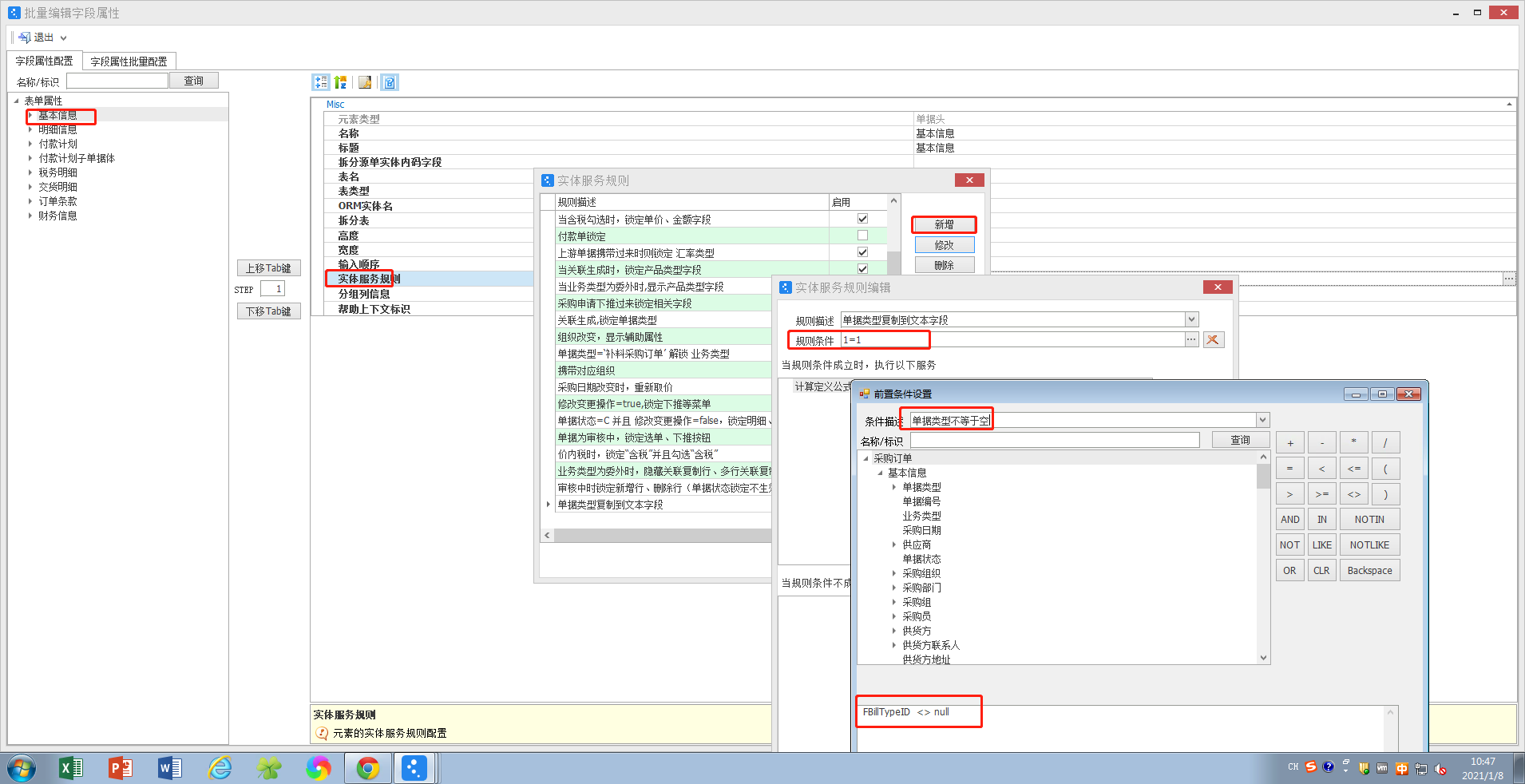Click the property pages key icon
This screenshot has width=1525, height=784.
click(365, 82)
